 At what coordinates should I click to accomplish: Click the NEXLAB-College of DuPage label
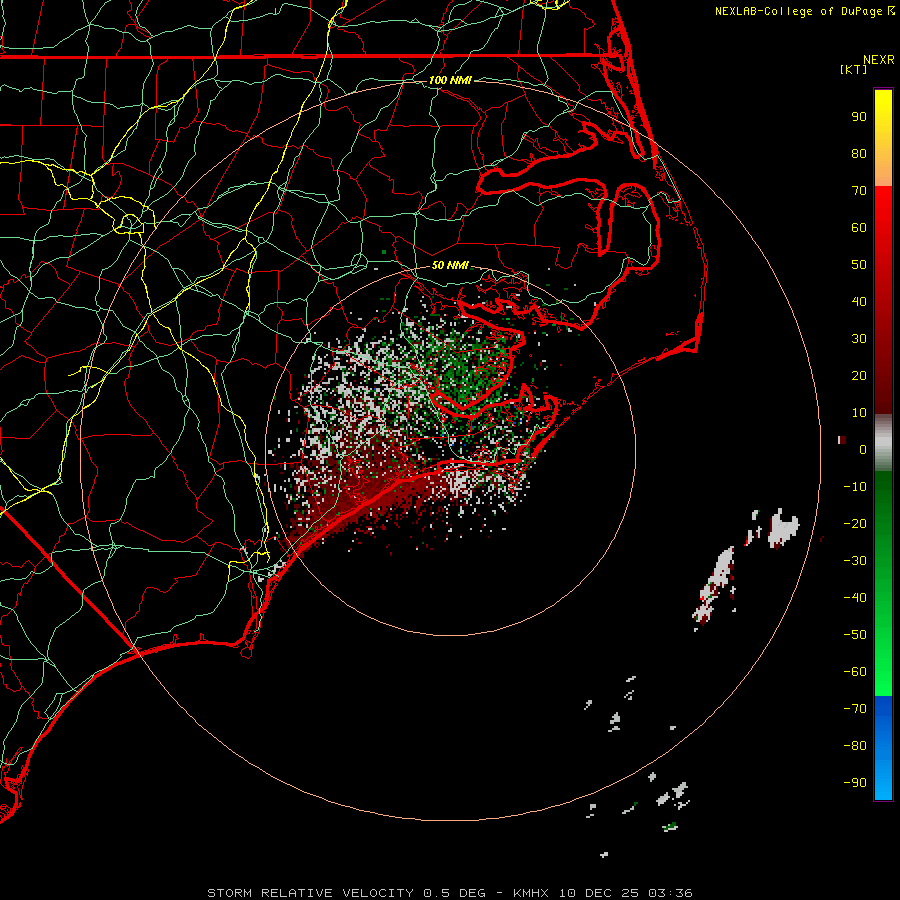click(x=799, y=11)
